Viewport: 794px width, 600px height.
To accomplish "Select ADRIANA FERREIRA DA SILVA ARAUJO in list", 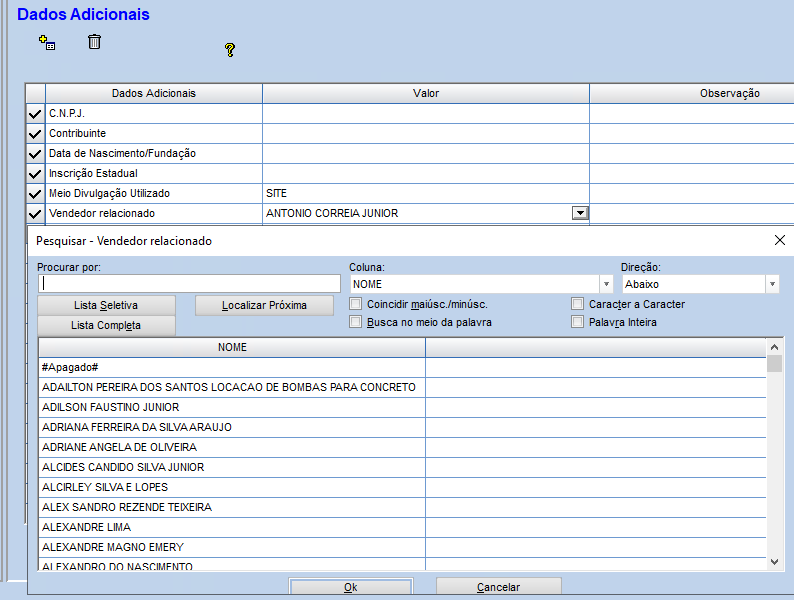I will (137, 427).
